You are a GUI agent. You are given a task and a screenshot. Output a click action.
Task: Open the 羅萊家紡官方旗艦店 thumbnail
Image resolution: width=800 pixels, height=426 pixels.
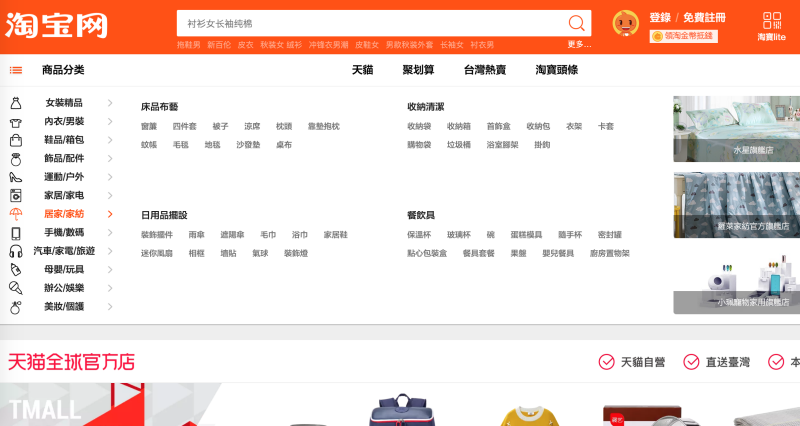[x=737, y=205]
